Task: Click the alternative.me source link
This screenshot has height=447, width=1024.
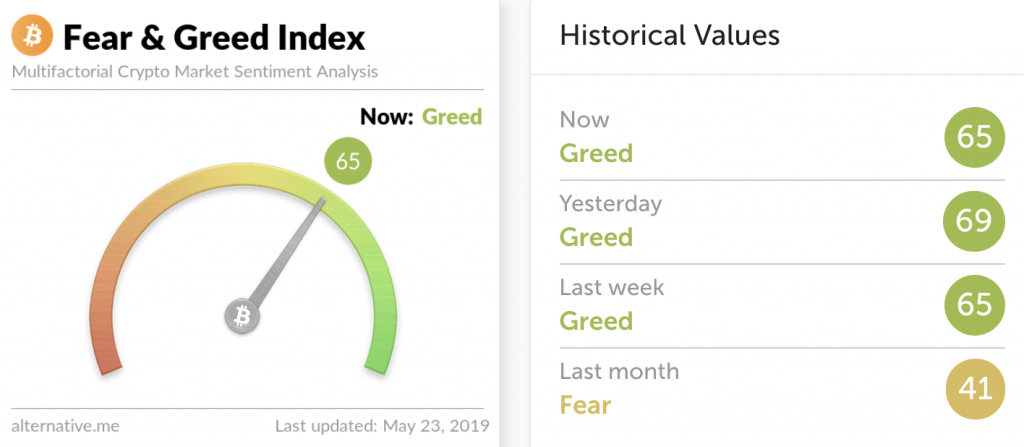Action: 66,426
